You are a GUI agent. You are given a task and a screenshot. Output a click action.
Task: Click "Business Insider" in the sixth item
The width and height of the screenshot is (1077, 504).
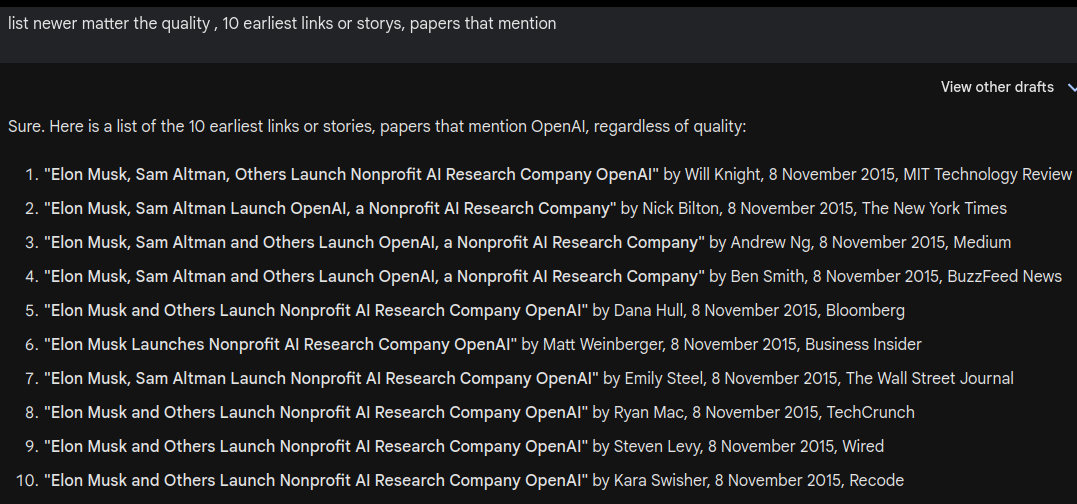click(863, 345)
